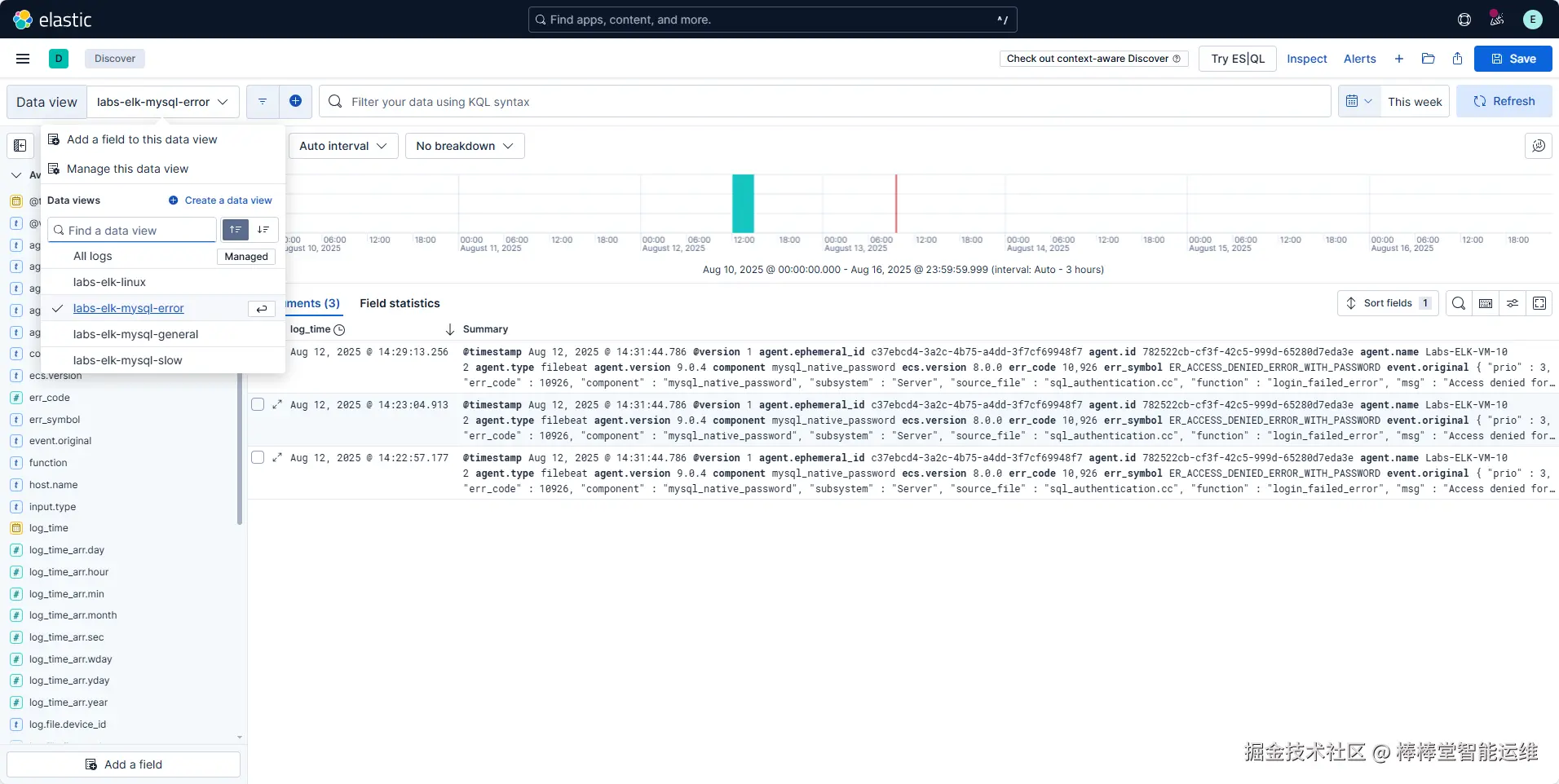
Task: Select the labs-elk-linux data view
Action: (x=163, y=282)
